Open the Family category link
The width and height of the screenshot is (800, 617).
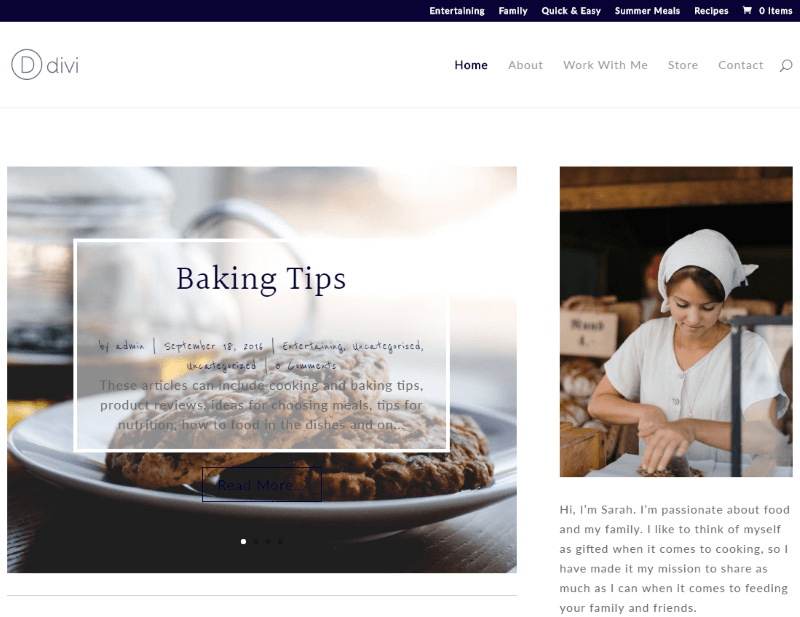point(513,11)
